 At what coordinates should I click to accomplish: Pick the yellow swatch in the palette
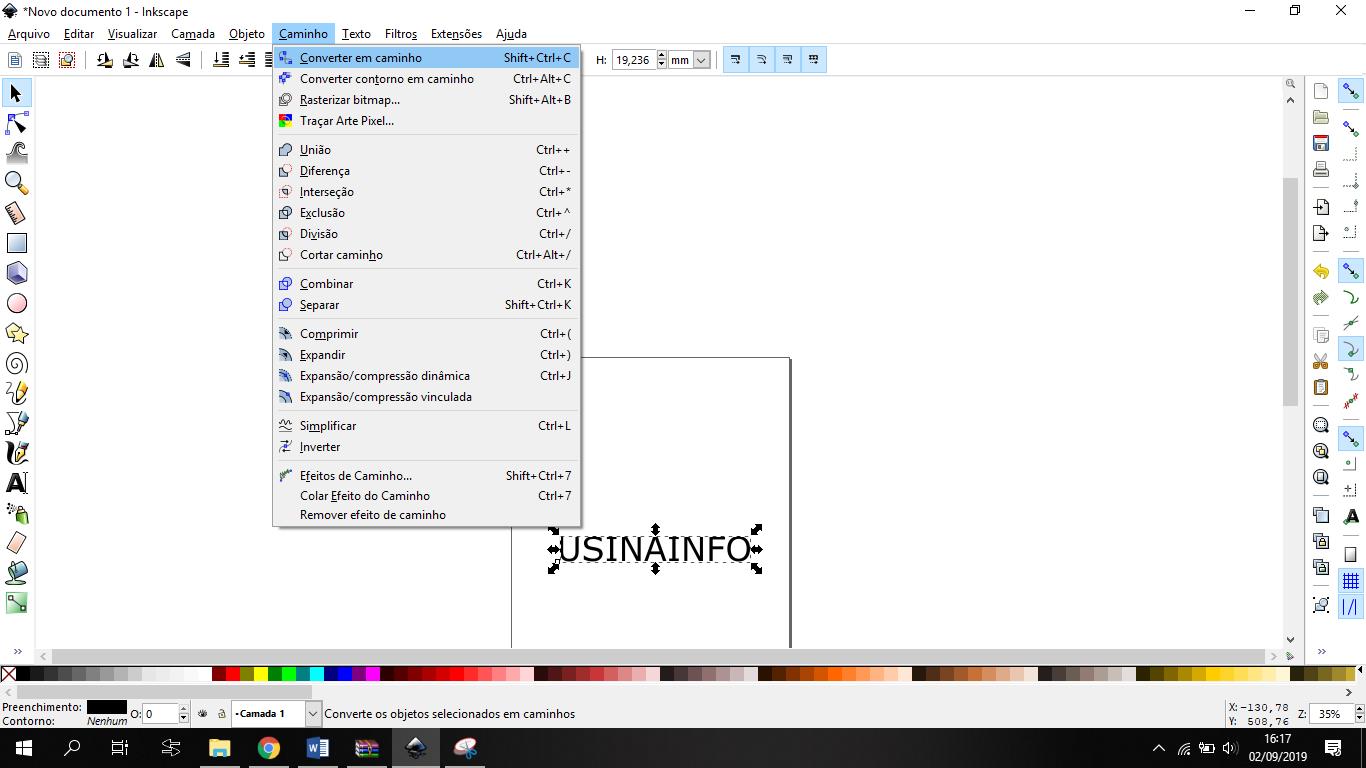point(261,674)
